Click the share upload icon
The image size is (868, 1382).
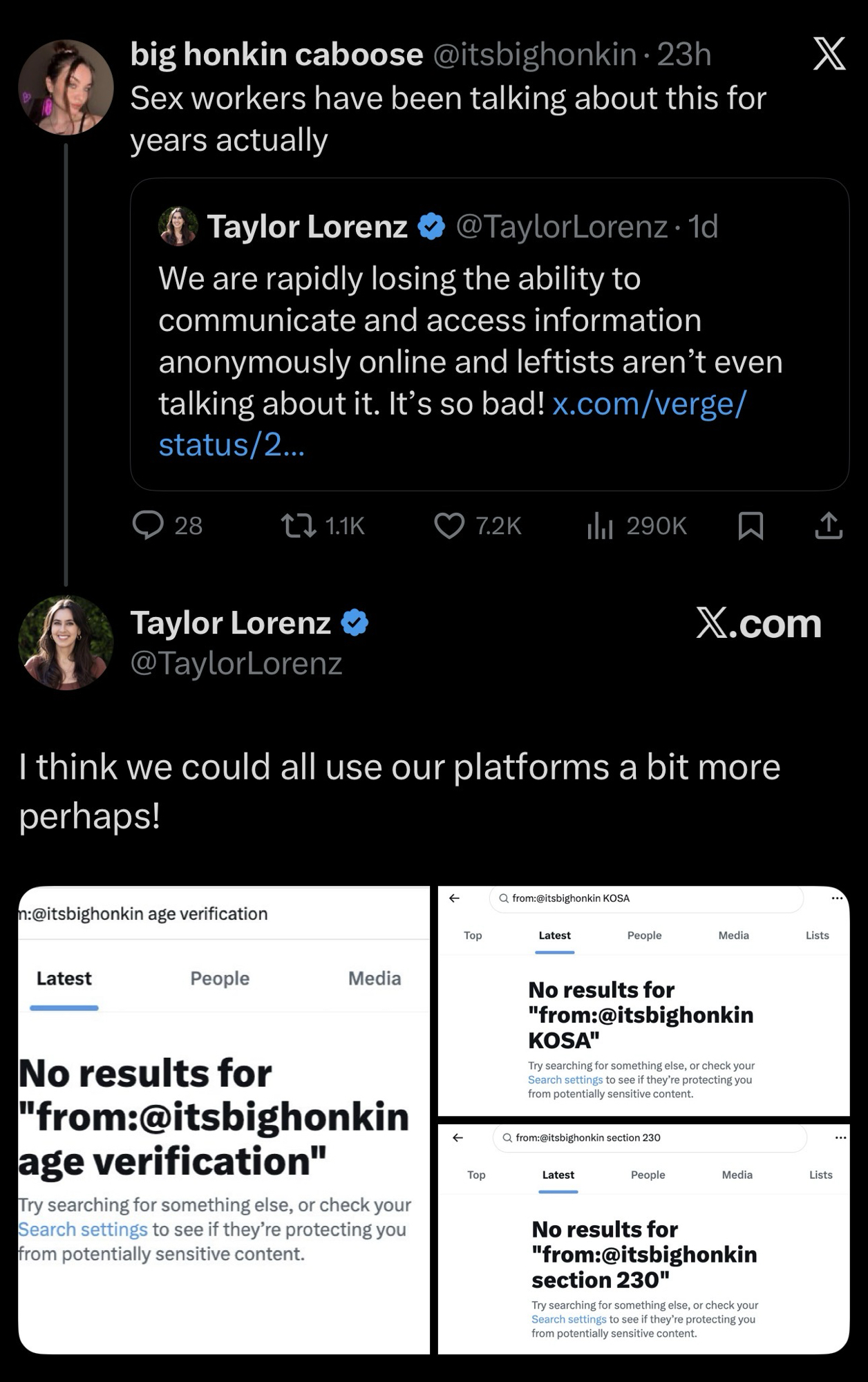[829, 525]
